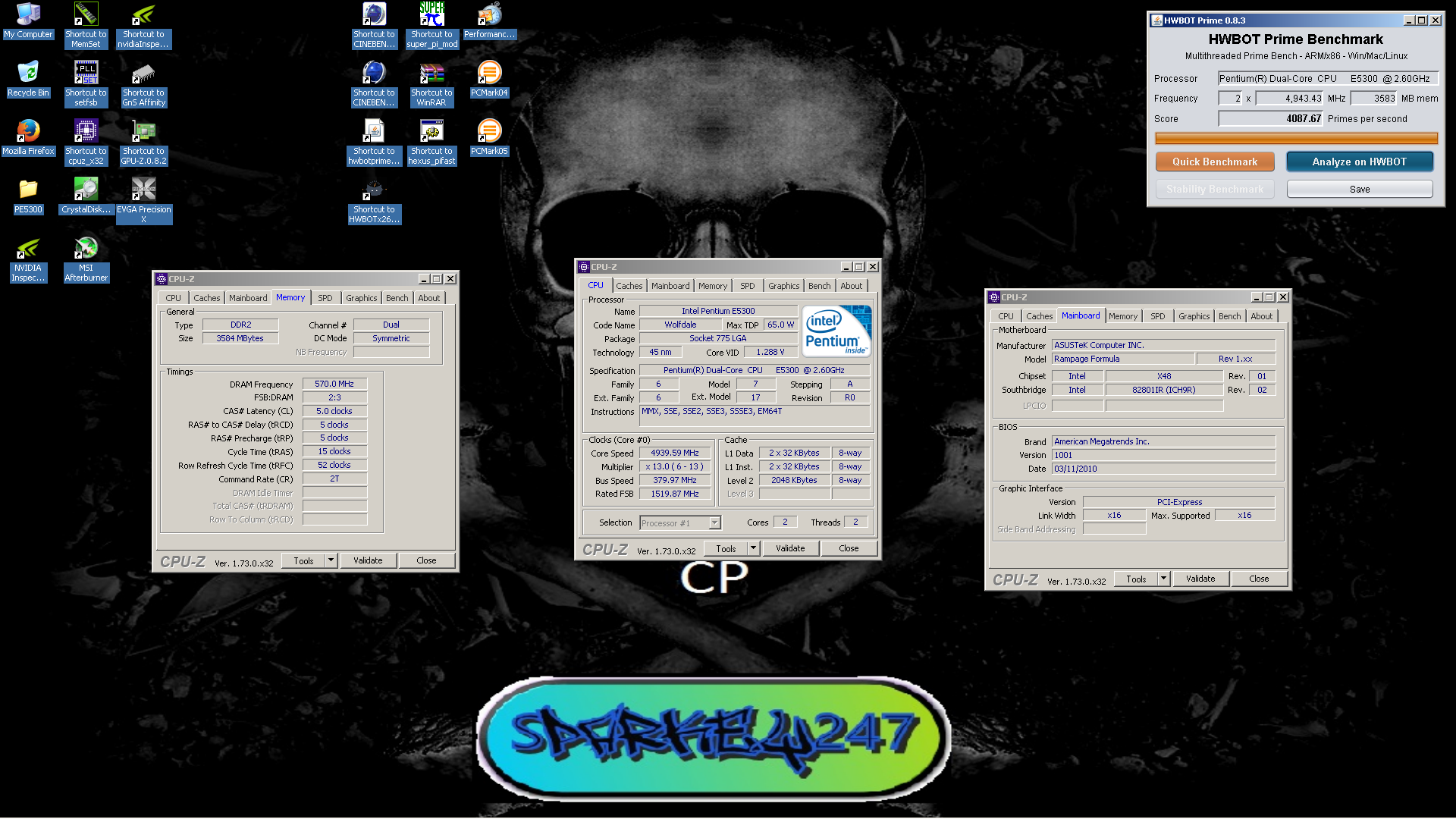The image size is (1456, 819).
Task: Open Tools dropdown arrow in Mainboard CPU-Z window
Action: pyautogui.click(x=1163, y=579)
